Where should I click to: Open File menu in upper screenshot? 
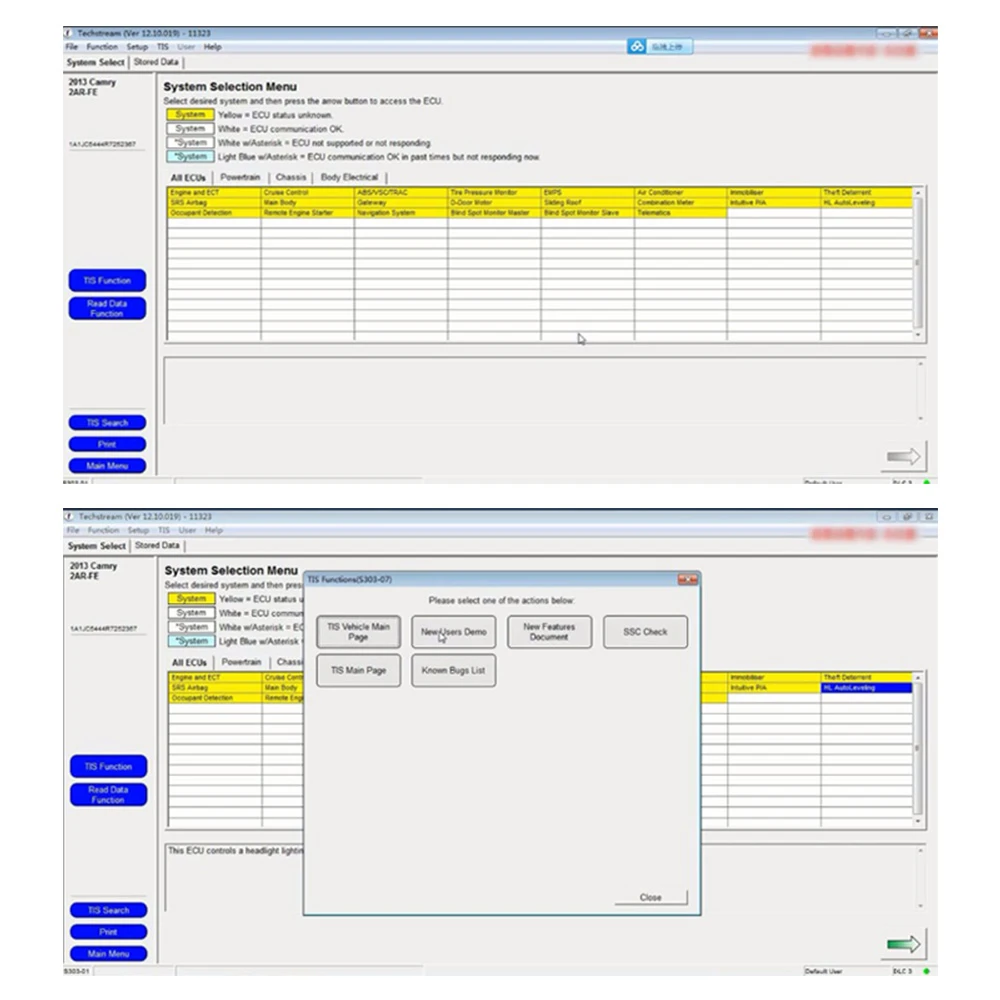tap(71, 47)
